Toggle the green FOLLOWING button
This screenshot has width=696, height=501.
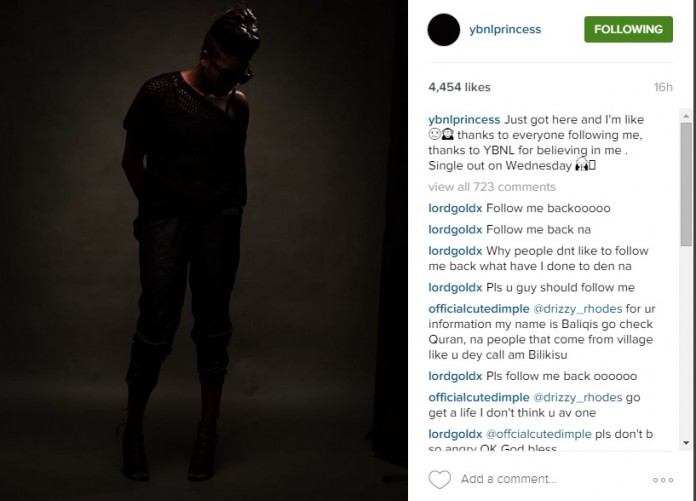628,29
